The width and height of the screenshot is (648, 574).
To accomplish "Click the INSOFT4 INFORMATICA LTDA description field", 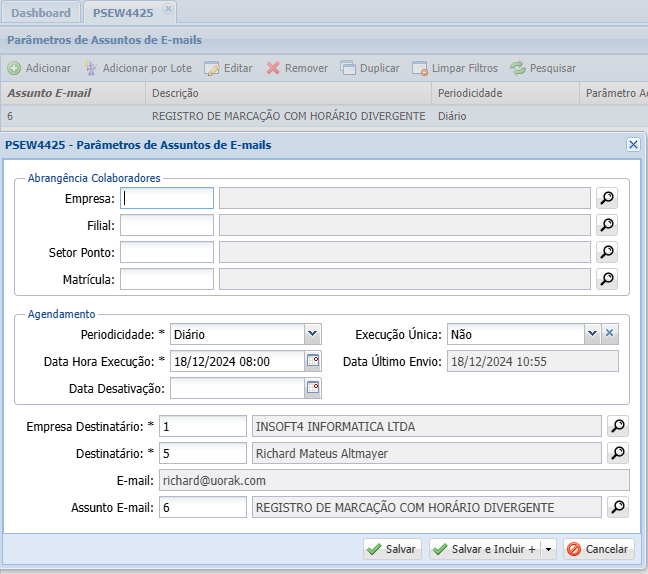I will (427, 426).
